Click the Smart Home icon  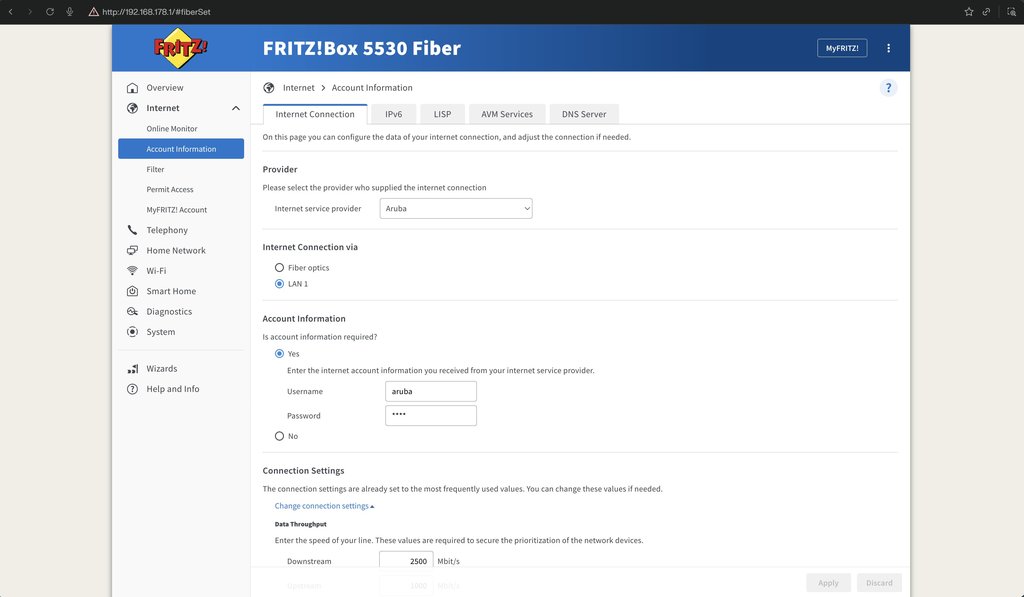coord(133,291)
